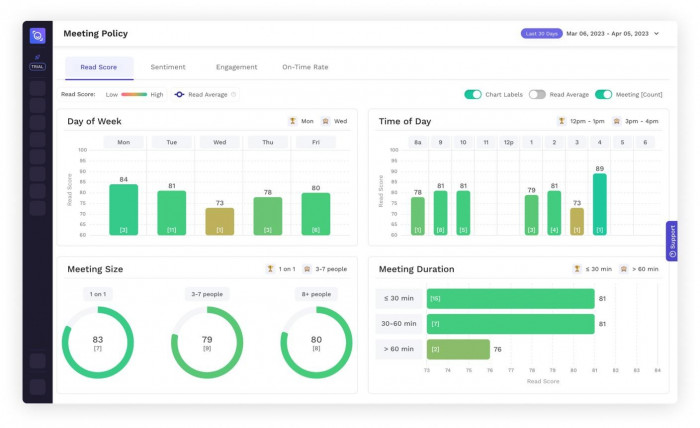The image size is (700, 428).
Task: Click the 8+ people label chip
Action: coord(316,294)
